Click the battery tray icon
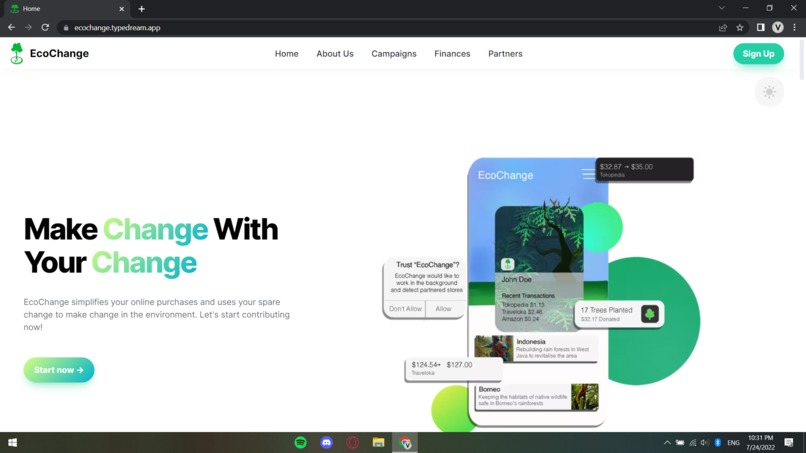Screen dimensions: 806x453 pos(680,442)
